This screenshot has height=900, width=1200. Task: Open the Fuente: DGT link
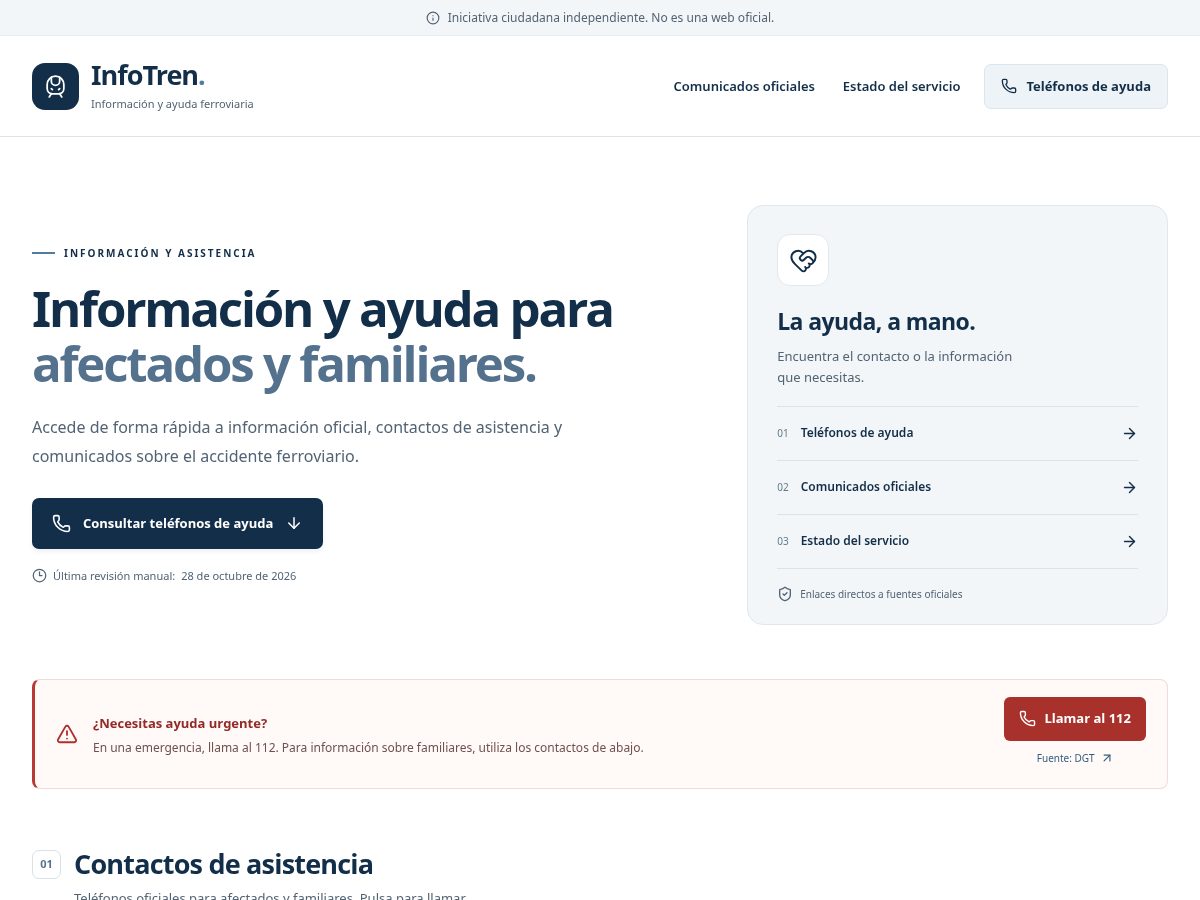pyautogui.click(x=1074, y=758)
